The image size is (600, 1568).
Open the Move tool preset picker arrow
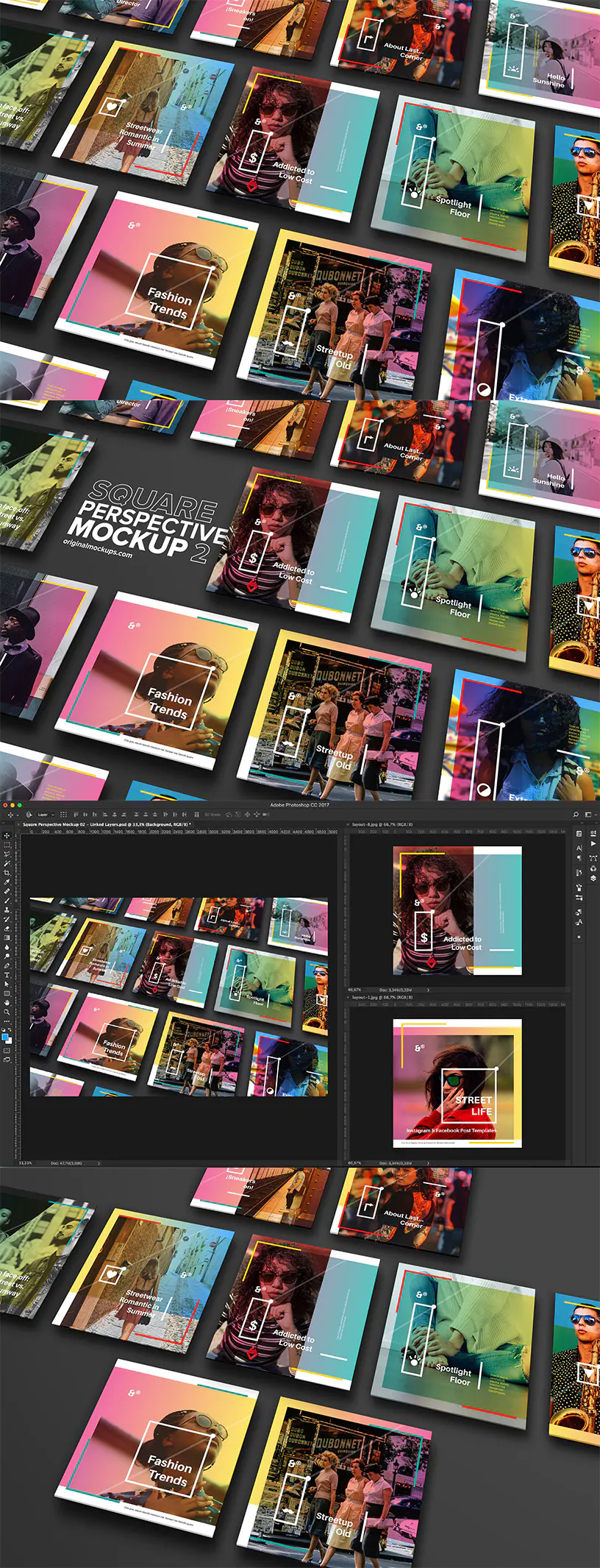pyautogui.click(x=18, y=815)
